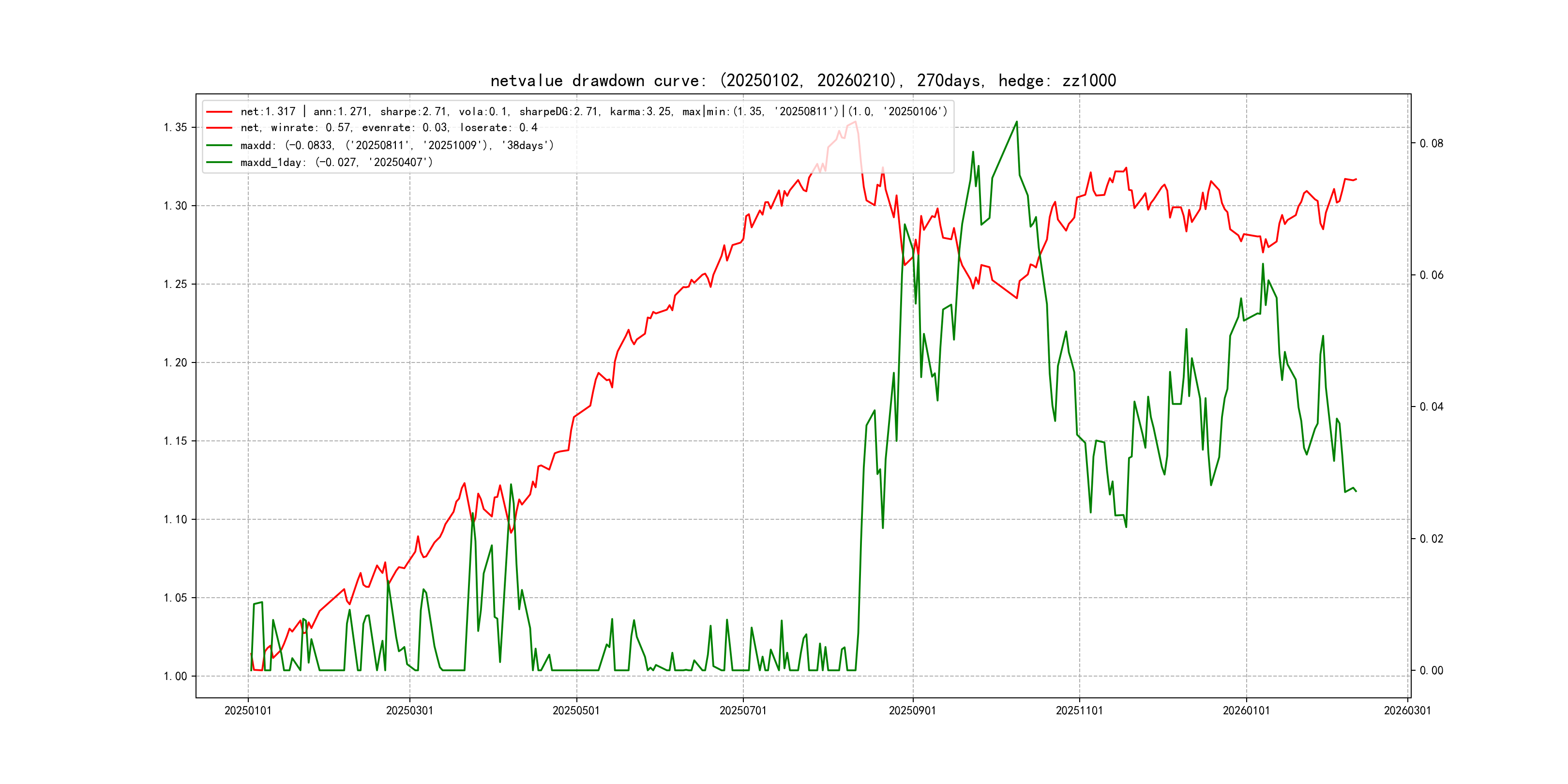This screenshot has width=1568, height=784.
Task: Click the 20250701 x-axis tick label
Action: (742, 711)
